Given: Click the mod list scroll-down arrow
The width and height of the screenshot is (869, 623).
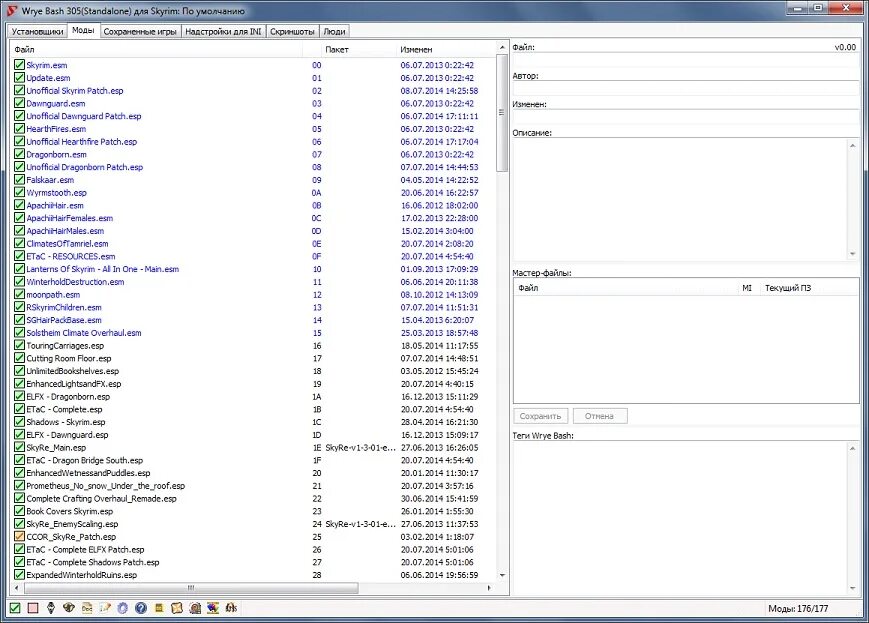Looking at the screenshot, I should coord(502,575).
